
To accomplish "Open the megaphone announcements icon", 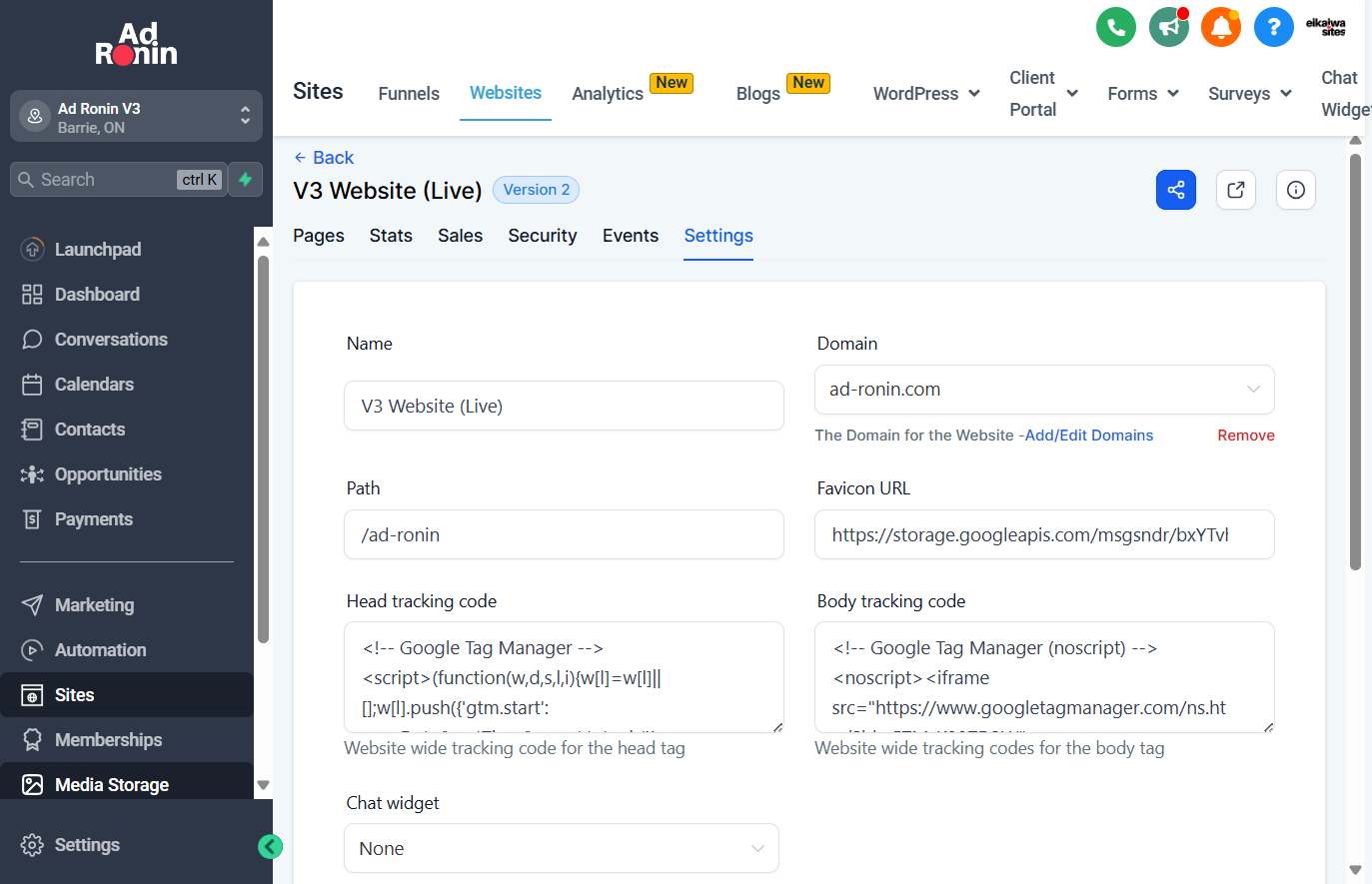I will (x=1169, y=27).
